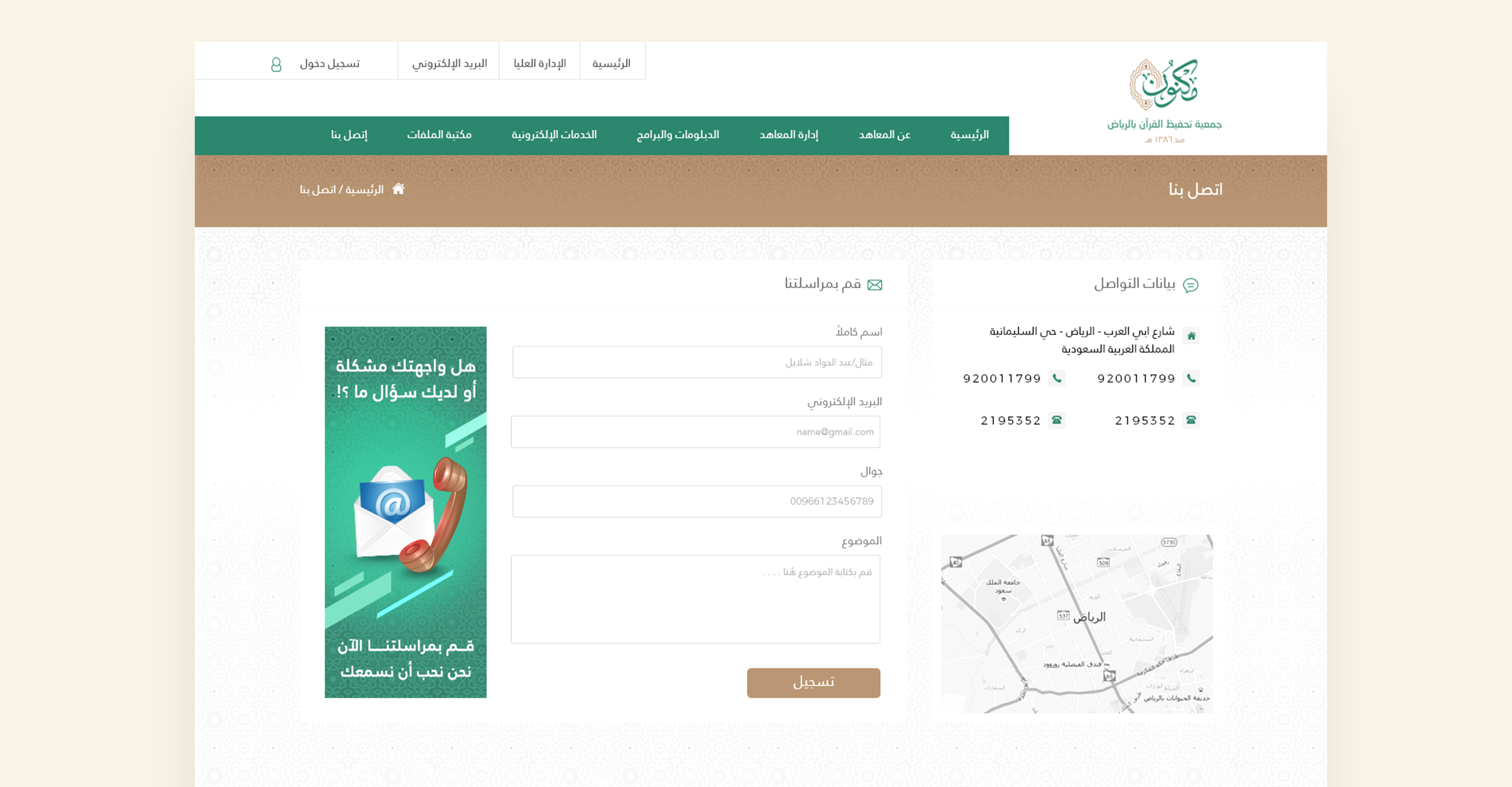
Task: Click the envelope icon beside قم بمراسلتنا
Action: point(874,285)
